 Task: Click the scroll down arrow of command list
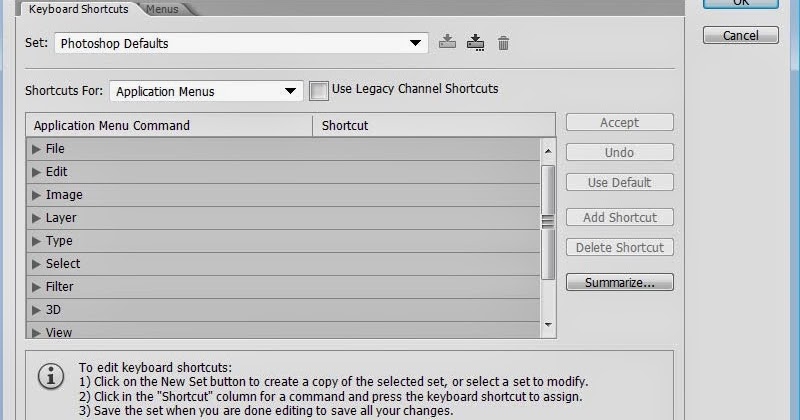(548, 325)
